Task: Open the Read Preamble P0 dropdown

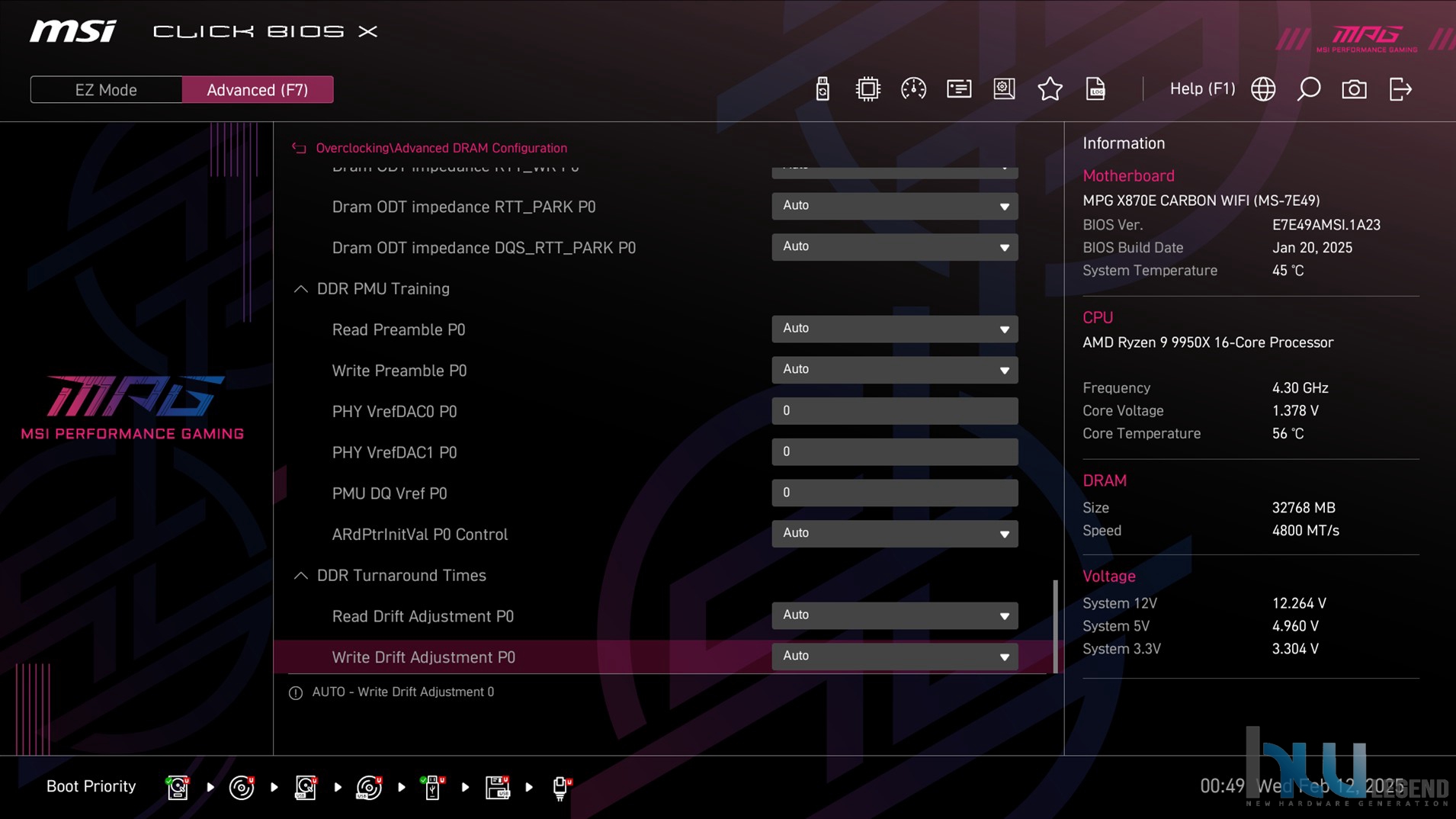Action: pyautogui.click(x=894, y=329)
